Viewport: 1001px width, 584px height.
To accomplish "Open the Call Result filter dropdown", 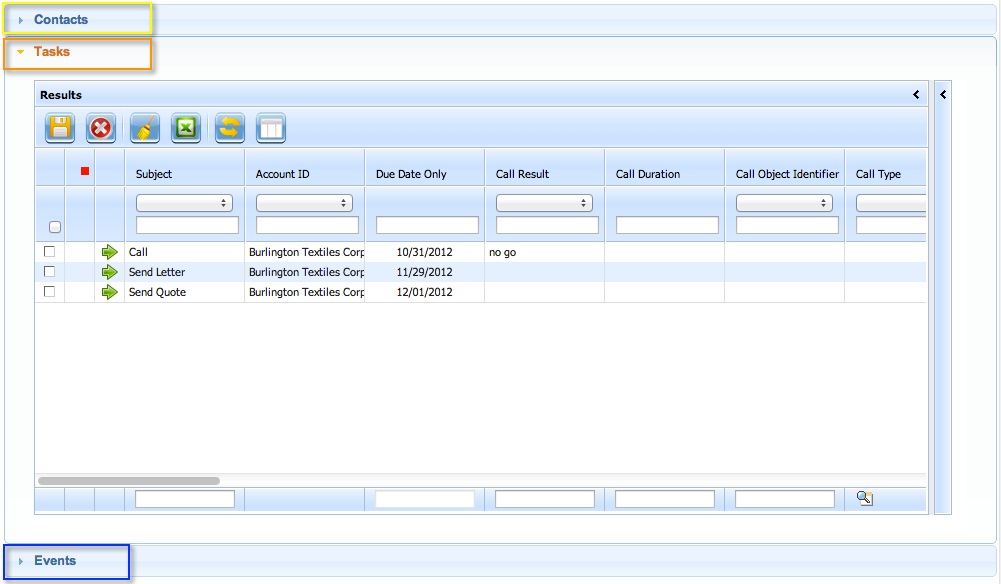I will (544, 203).
